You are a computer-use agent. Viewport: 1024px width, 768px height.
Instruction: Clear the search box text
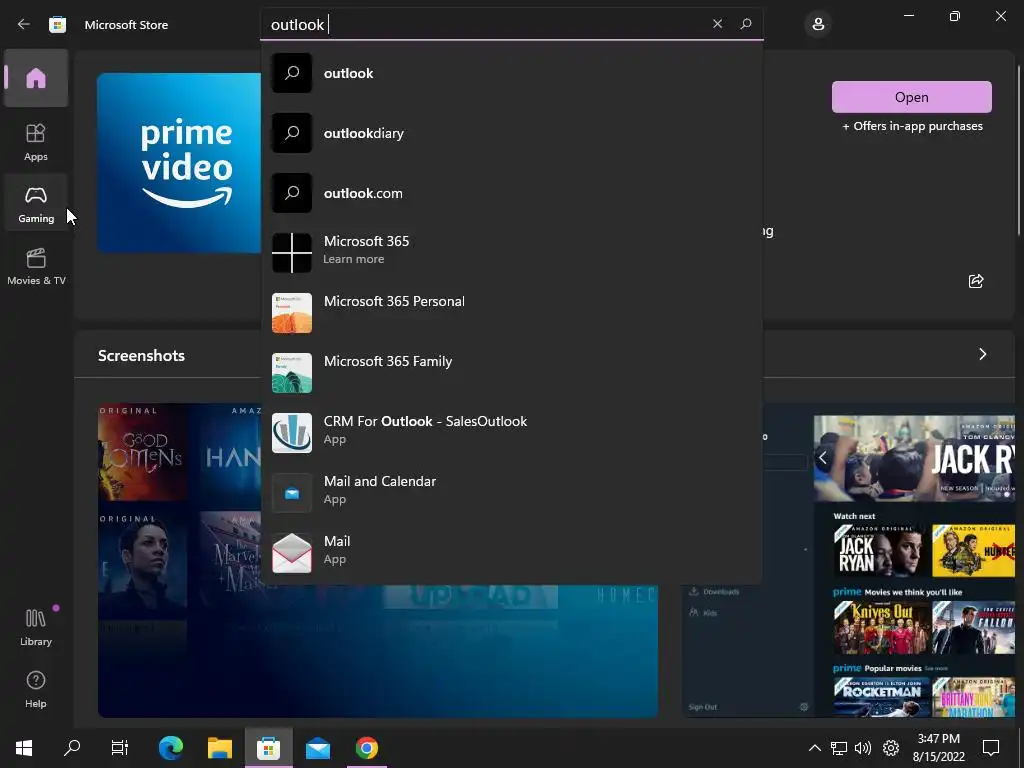[717, 24]
